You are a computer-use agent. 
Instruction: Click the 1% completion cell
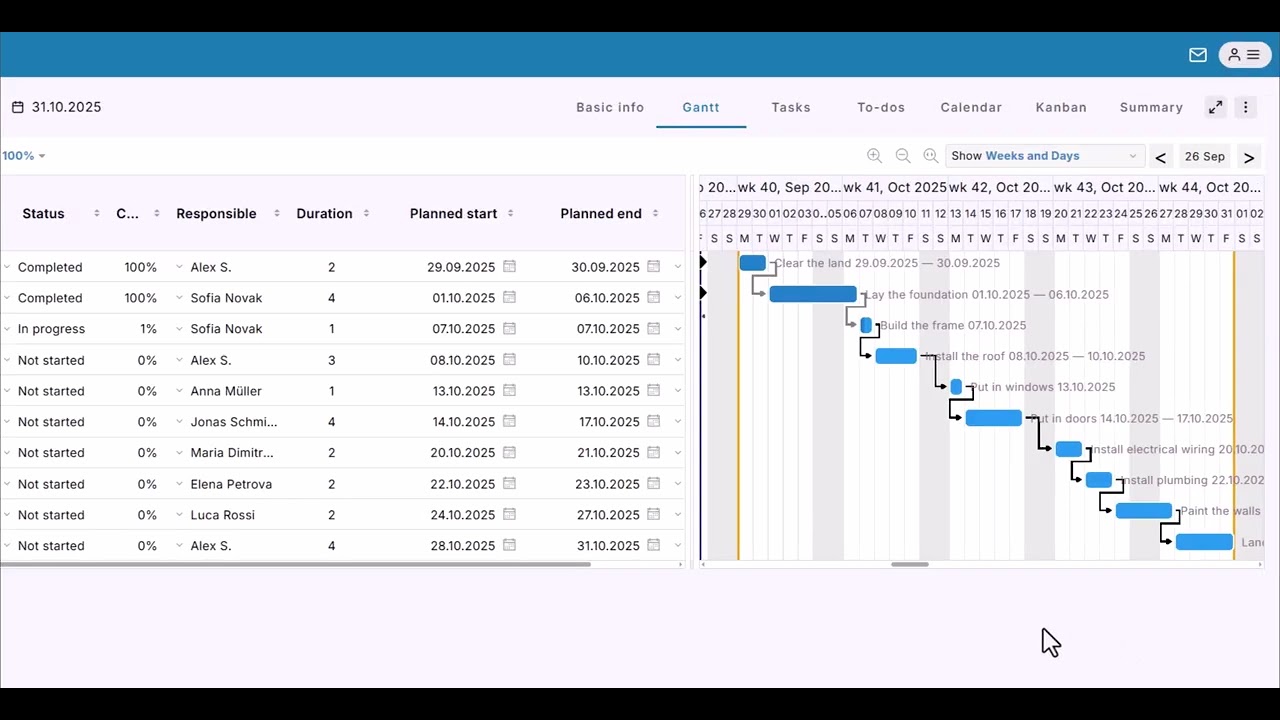(148, 329)
